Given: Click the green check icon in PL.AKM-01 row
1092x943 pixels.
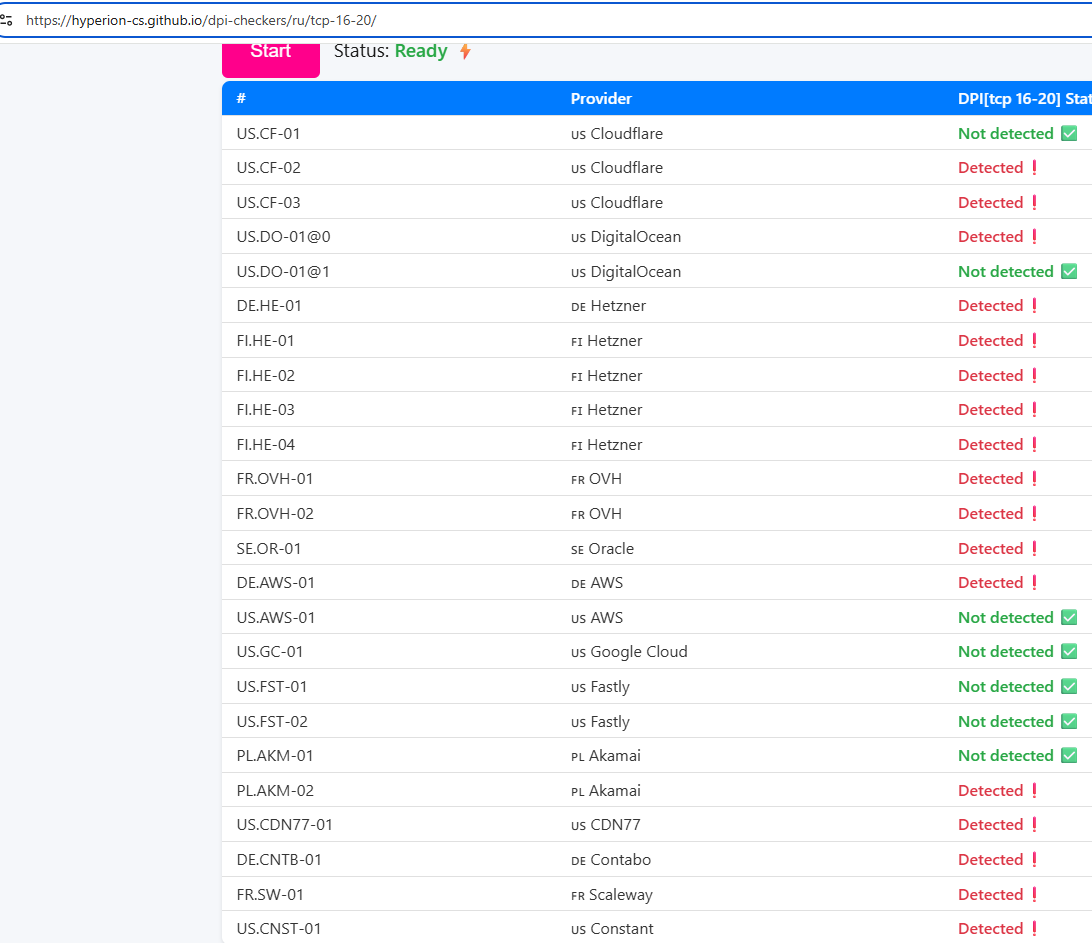Looking at the screenshot, I should (1069, 755).
